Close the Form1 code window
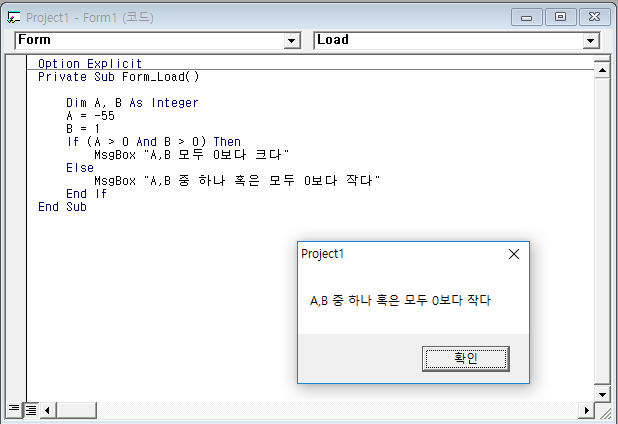 (594, 17)
